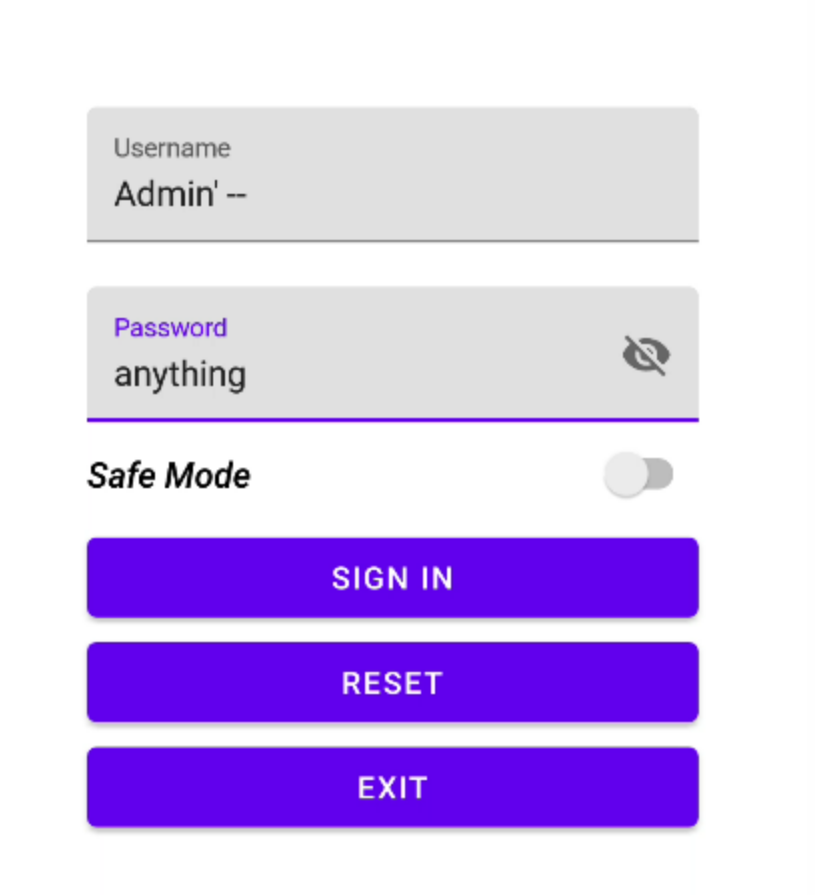This screenshot has width=815, height=895.
Task: Submit login with the SIGN IN button
Action: click(393, 578)
